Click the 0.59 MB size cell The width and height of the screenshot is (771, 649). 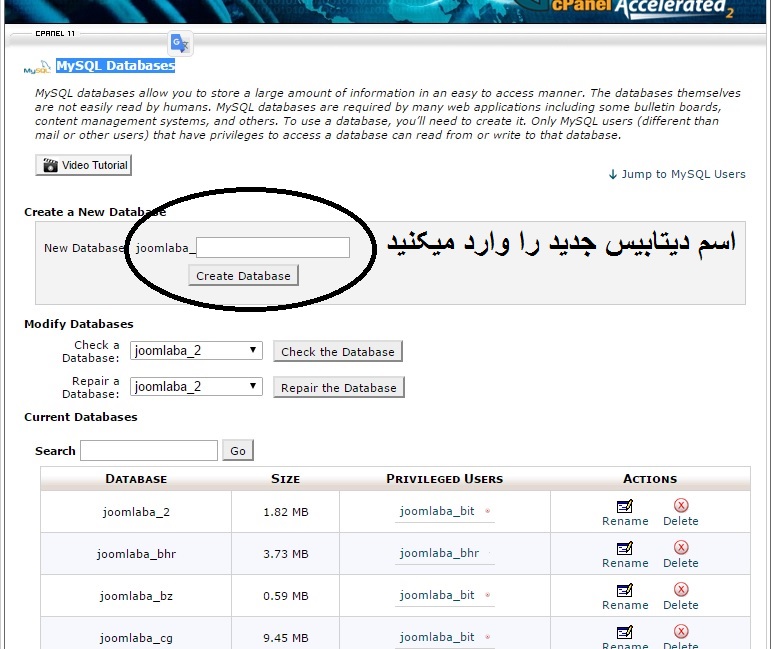pos(286,596)
